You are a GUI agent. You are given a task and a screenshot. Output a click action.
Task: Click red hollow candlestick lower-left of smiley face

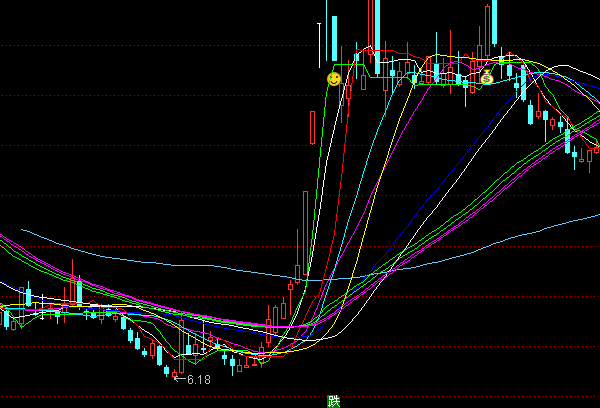(x=313, y=127)
